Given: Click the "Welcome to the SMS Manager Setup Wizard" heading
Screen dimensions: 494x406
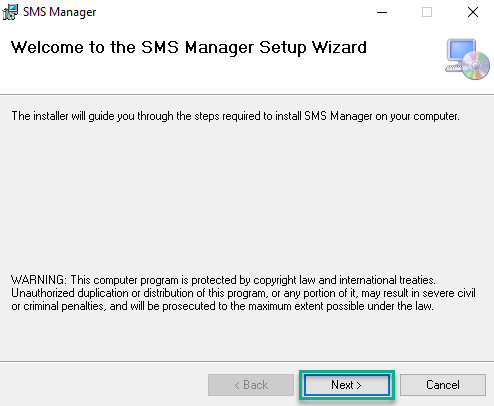Looking at the screenshot, I should click(189, 47).
